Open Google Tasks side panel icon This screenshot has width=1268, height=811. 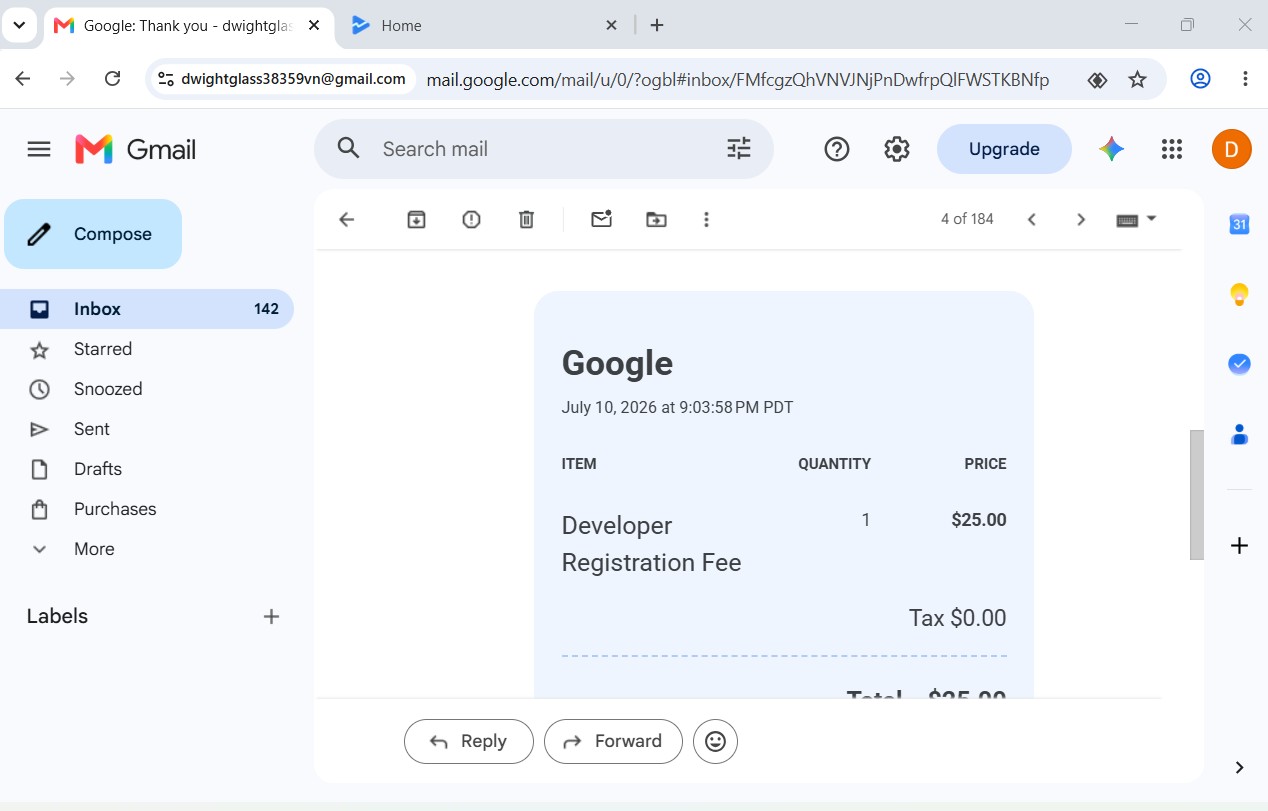point(1239,364)
